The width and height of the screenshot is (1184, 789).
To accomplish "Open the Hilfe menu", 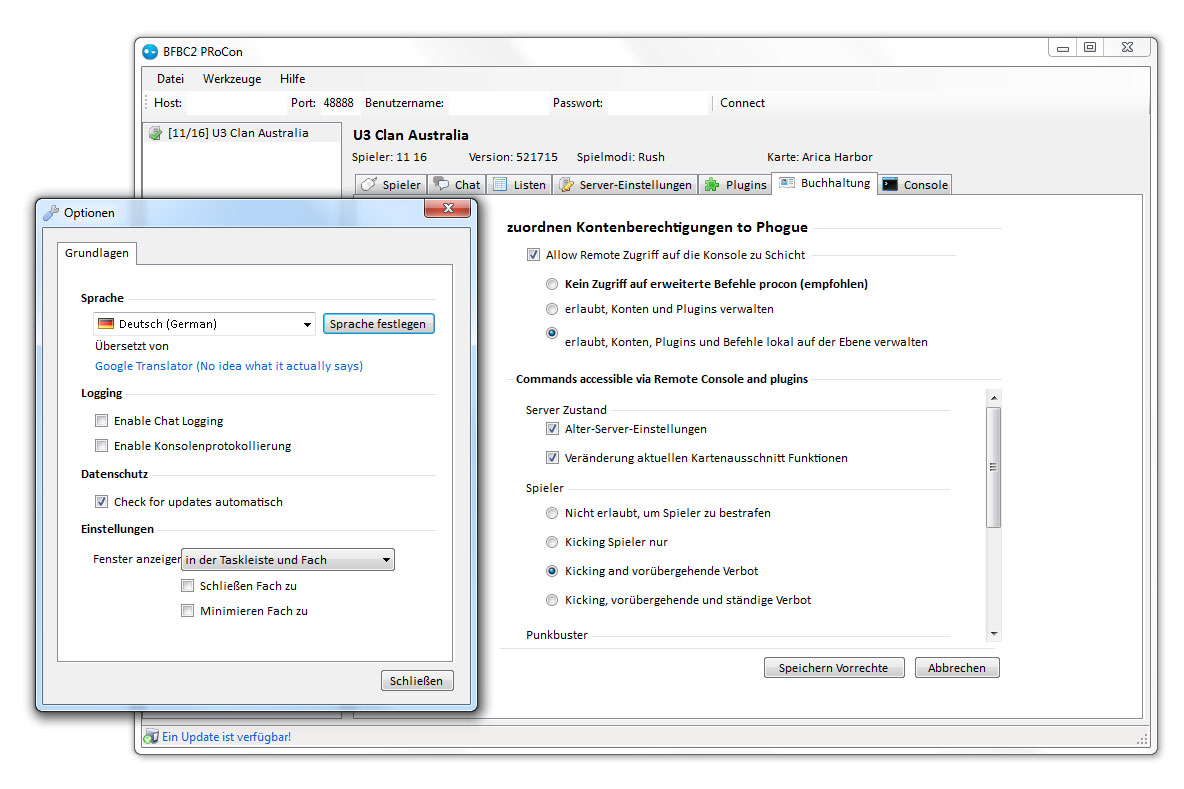I will point(292,79).
